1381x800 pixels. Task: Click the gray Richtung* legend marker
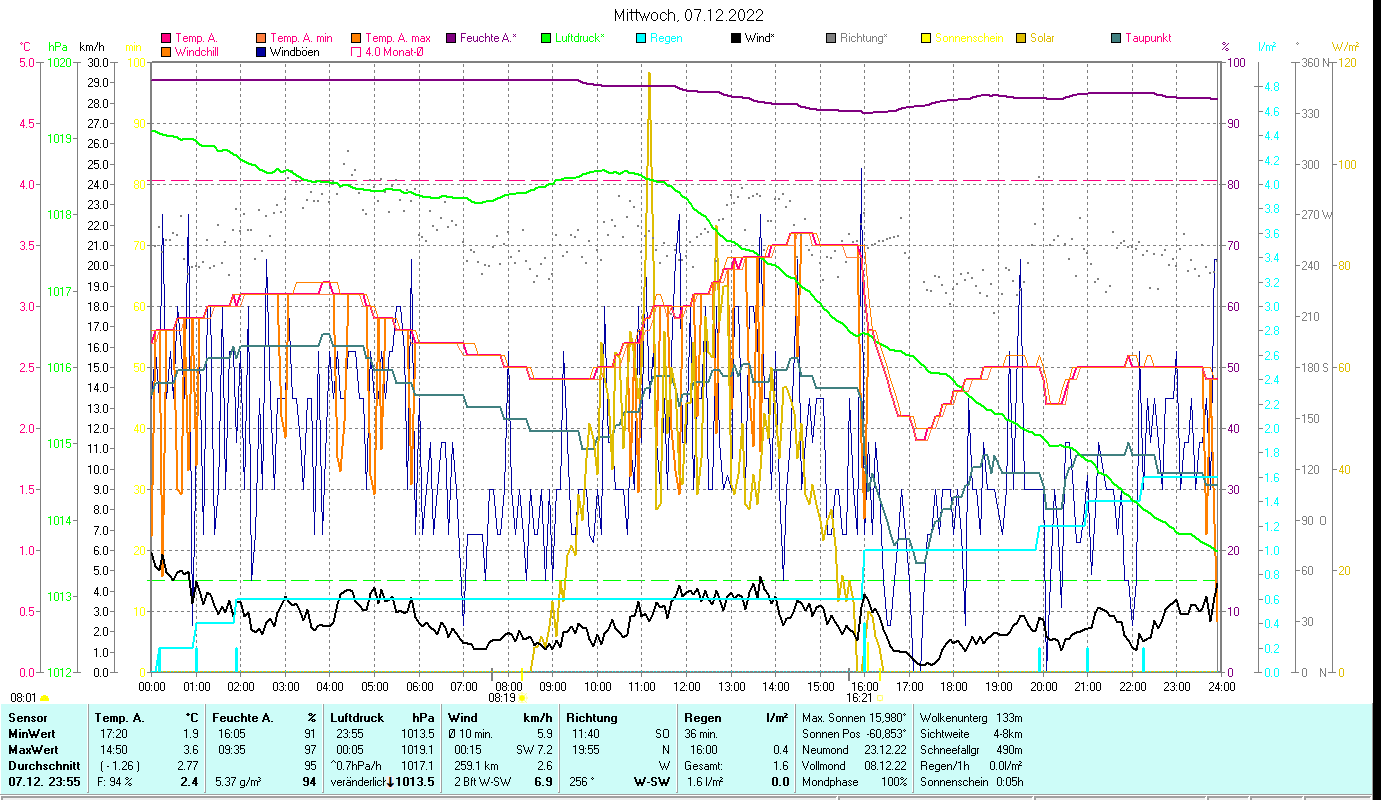(831, 38)
